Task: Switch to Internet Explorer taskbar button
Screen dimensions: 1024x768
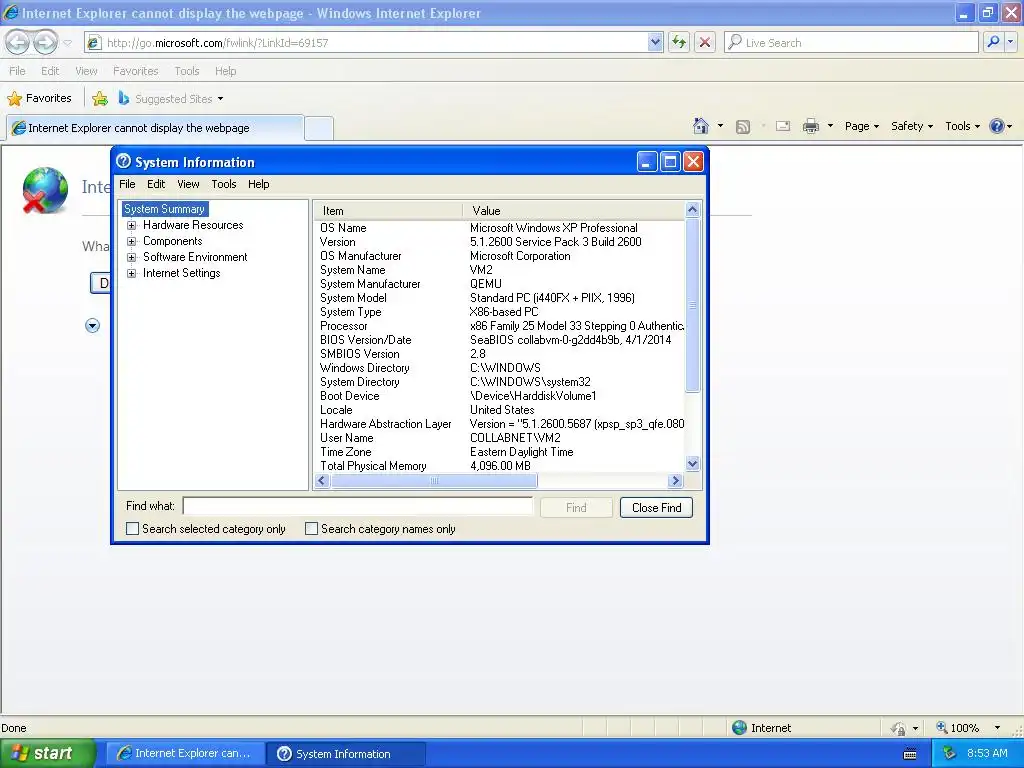Action: point(185,754)
